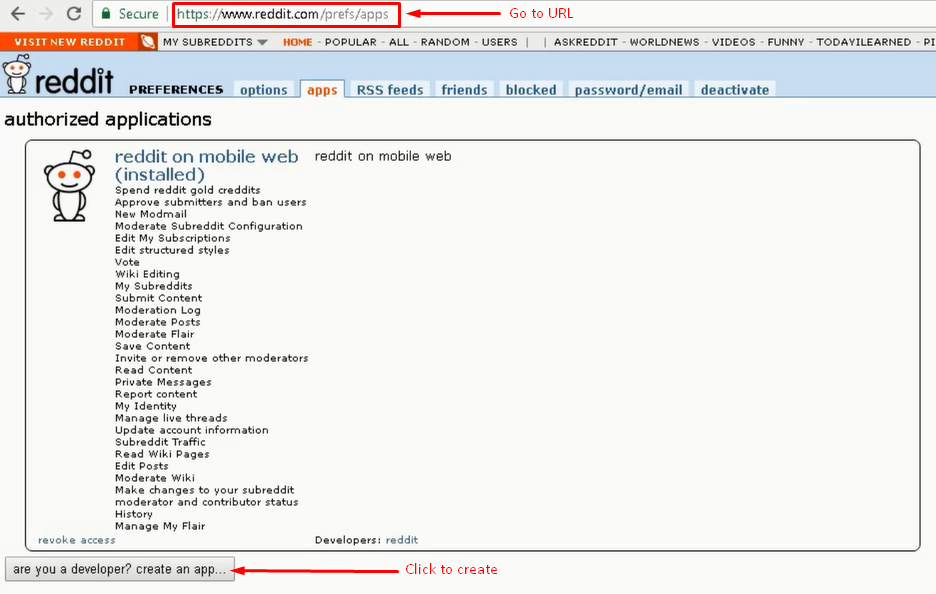Screen dimensions: 936x594
Task: Open the reddit developer link
Action: [x=402, y=540]
